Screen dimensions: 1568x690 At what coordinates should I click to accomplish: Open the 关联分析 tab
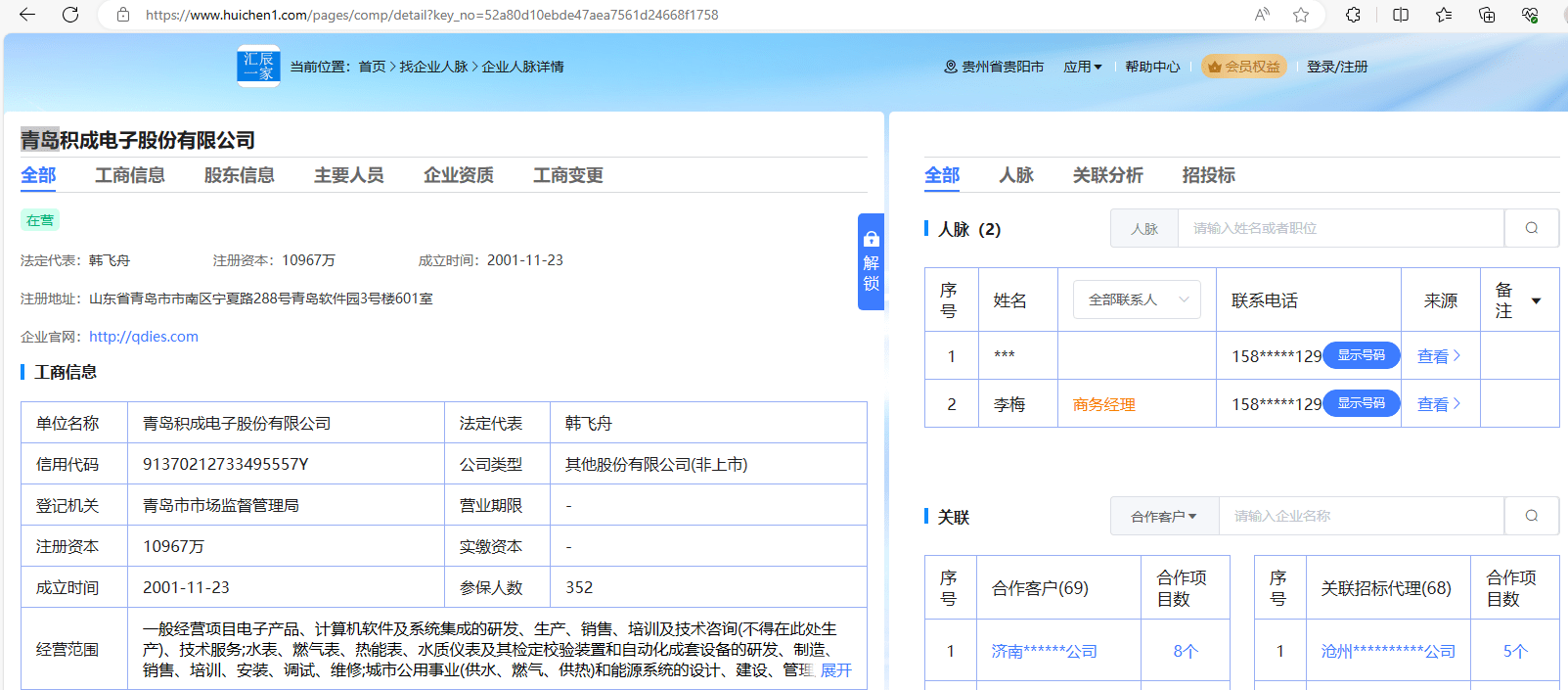[1107, 175]
